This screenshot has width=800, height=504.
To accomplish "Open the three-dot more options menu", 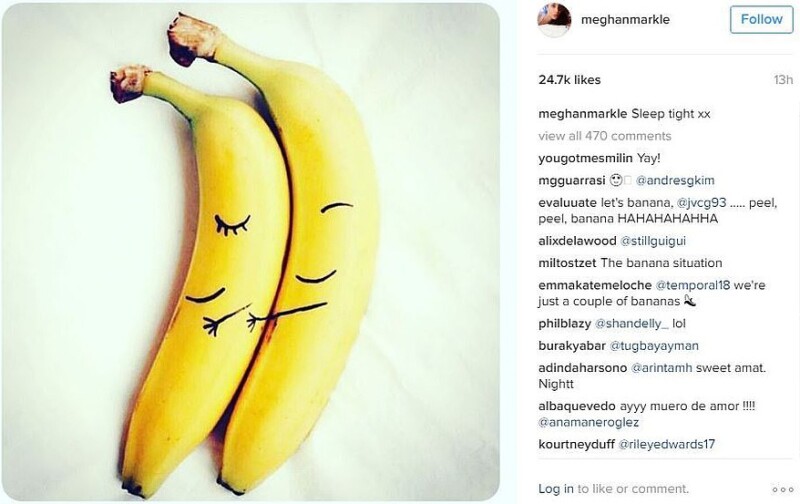I will tap(783, 490).
